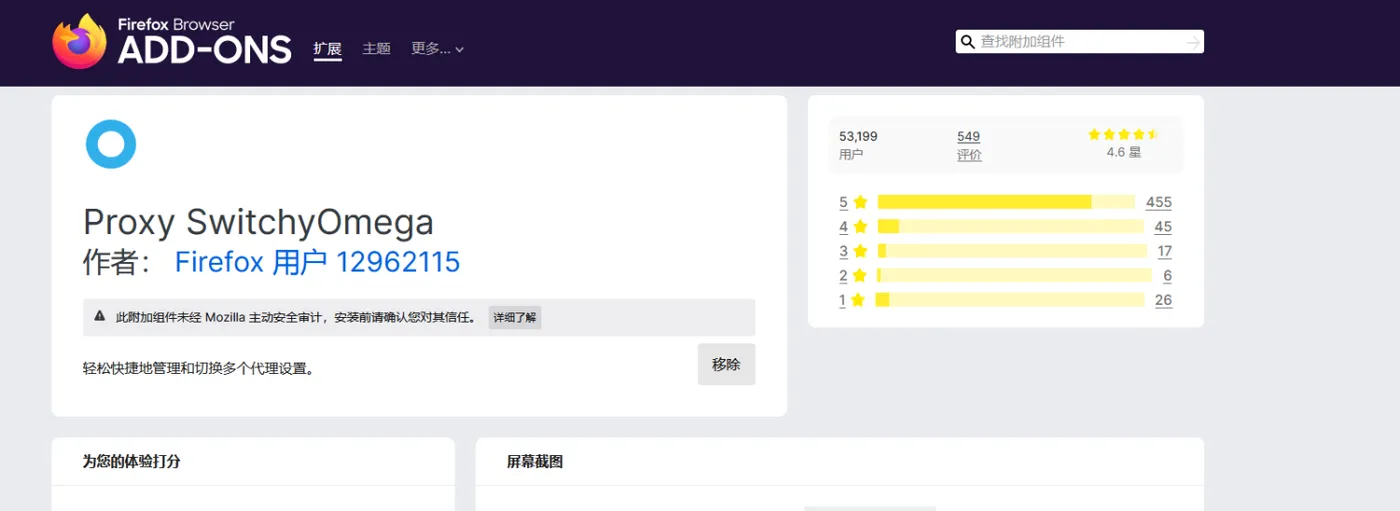Click the Proxy SwitchyOmega title
The width and height of the screenshot is (1400, 511).
coord(258,222)
